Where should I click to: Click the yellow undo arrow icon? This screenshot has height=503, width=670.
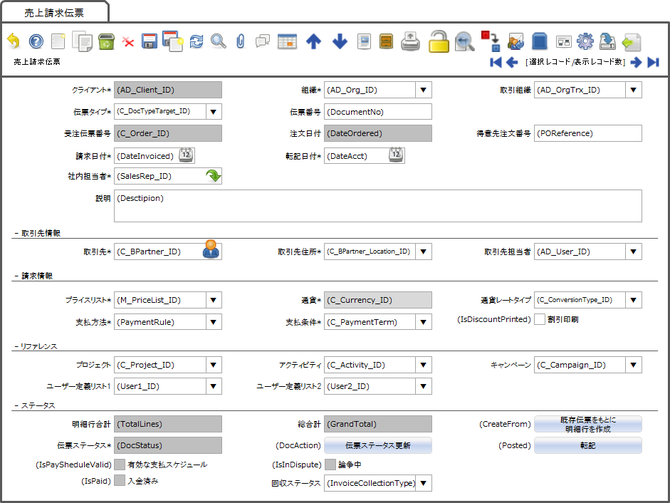[14, 41]
